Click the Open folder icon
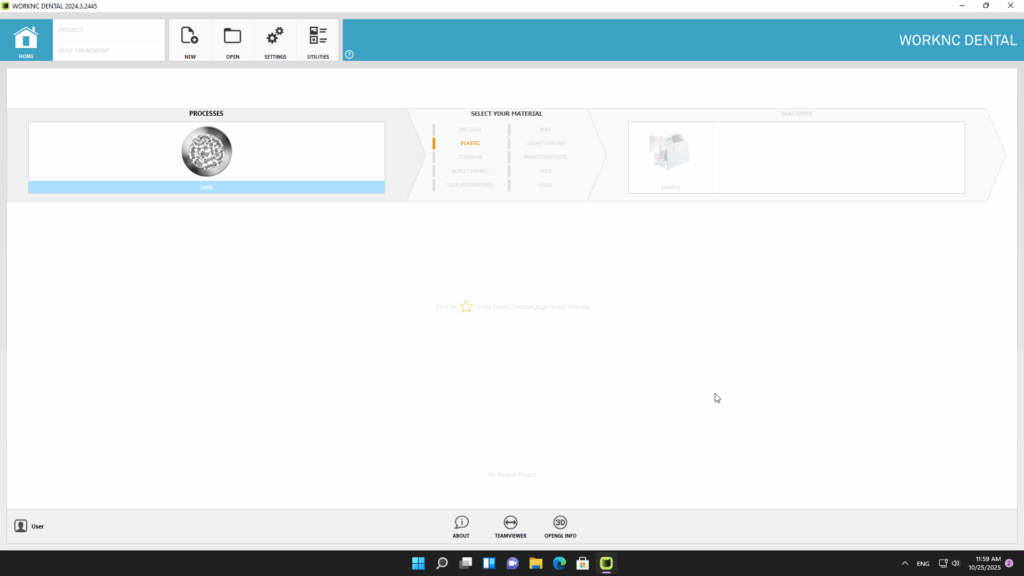Viewport: 1024px width, 576px height. pyautogui.click(x=232, y=38)
